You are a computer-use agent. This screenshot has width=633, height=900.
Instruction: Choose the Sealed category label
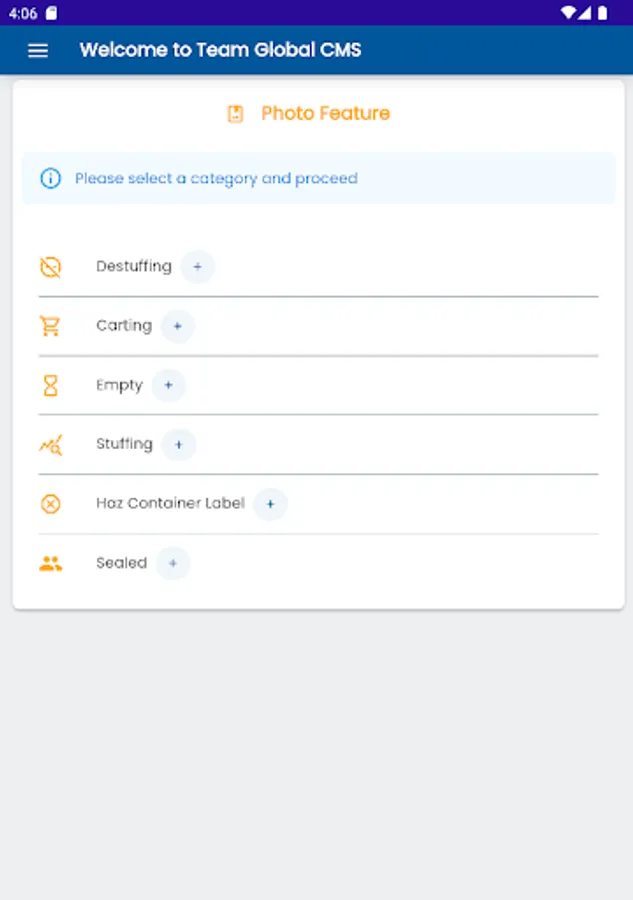121,564
